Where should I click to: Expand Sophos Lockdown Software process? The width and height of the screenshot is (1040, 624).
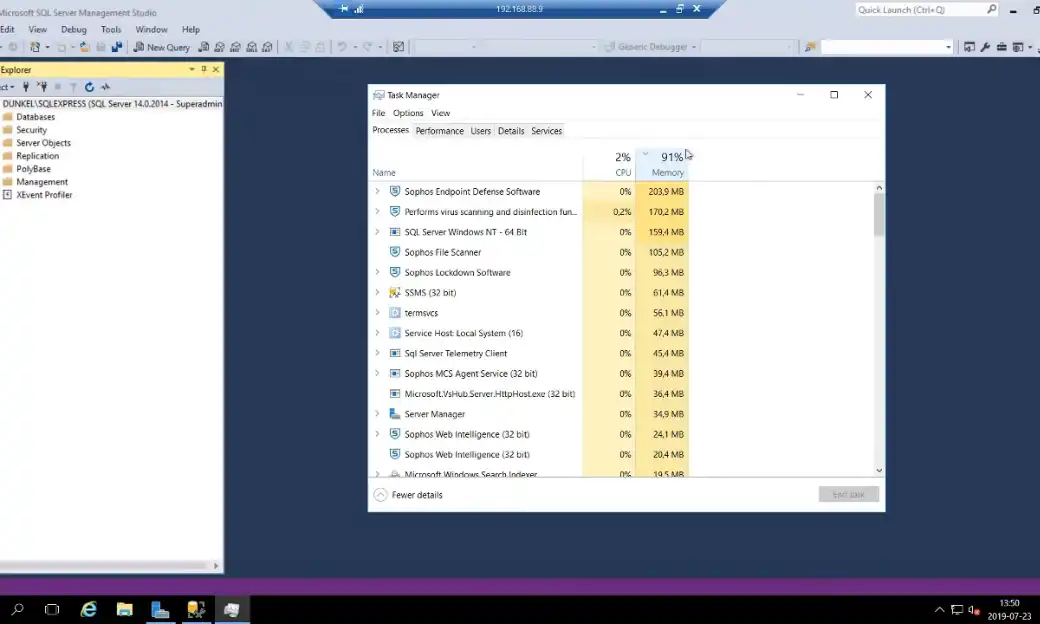[x=377, y=272]
